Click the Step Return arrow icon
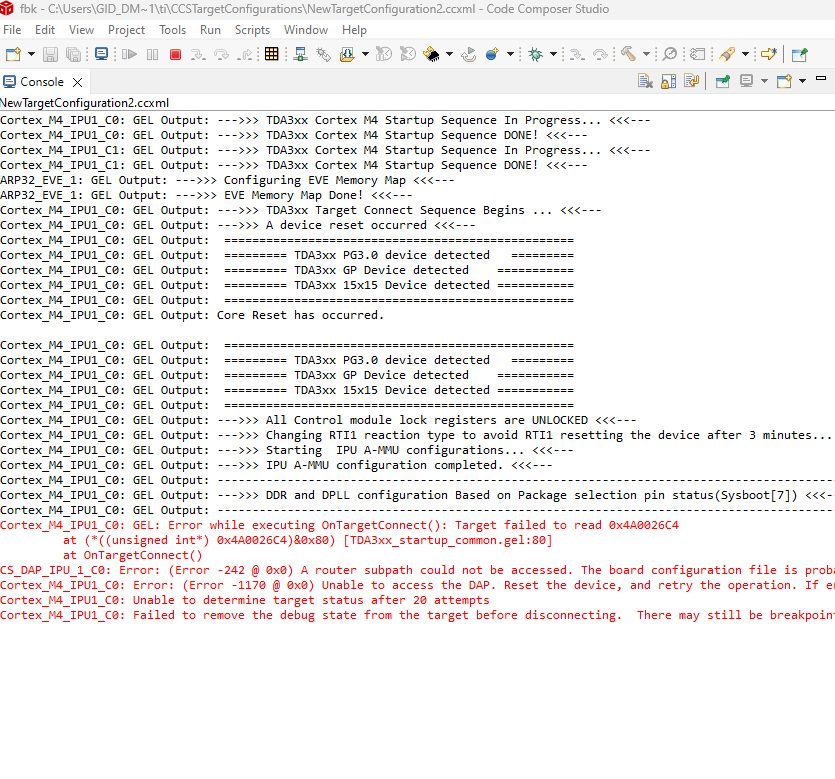Viewport: 835px width, 779px height. [x=245, y=54]
